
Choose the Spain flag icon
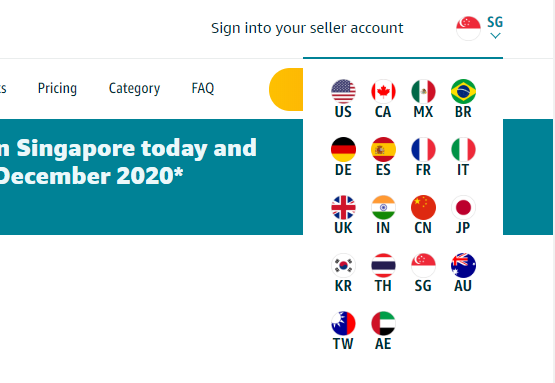click(x=383, y=149)
